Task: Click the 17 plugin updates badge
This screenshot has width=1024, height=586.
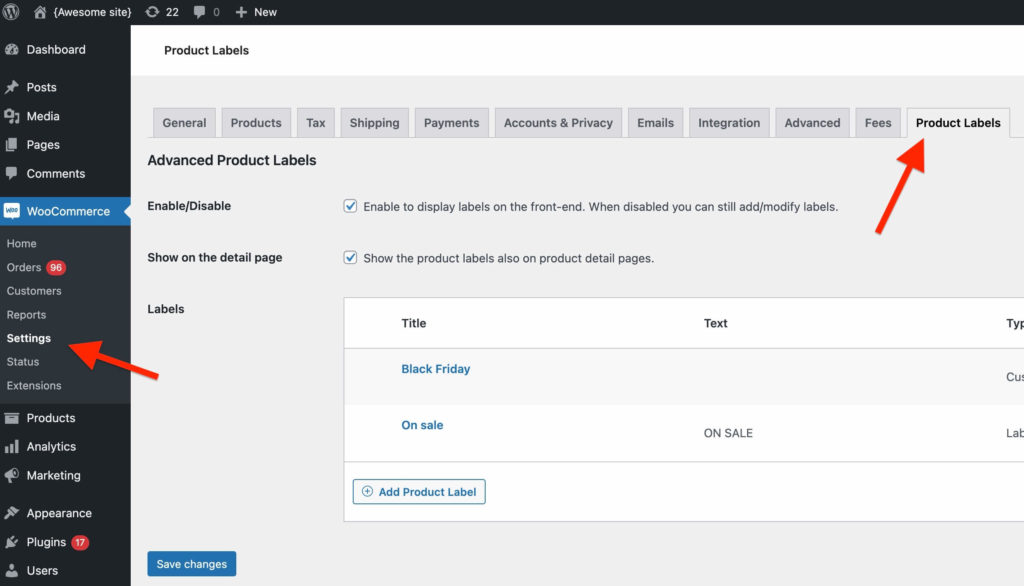Action: (x=80, y=542)
